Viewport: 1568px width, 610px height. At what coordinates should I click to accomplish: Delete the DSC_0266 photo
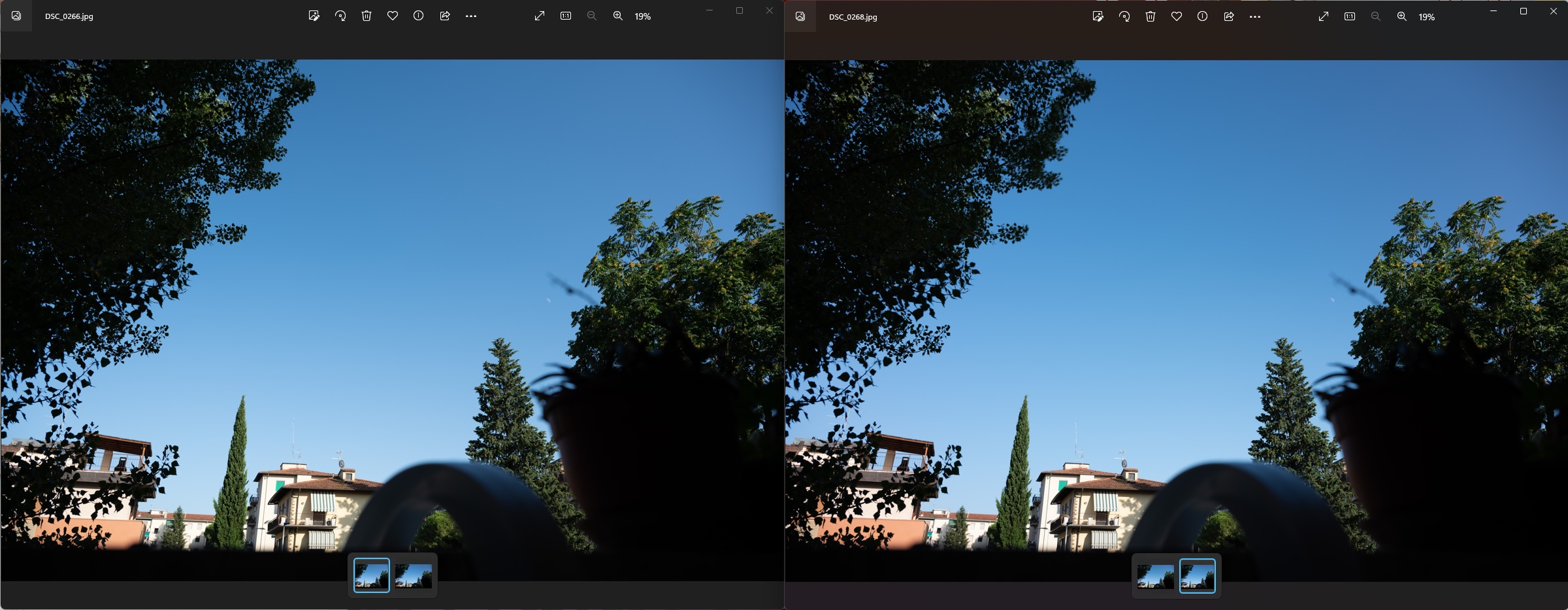click(x=367, y=16)
